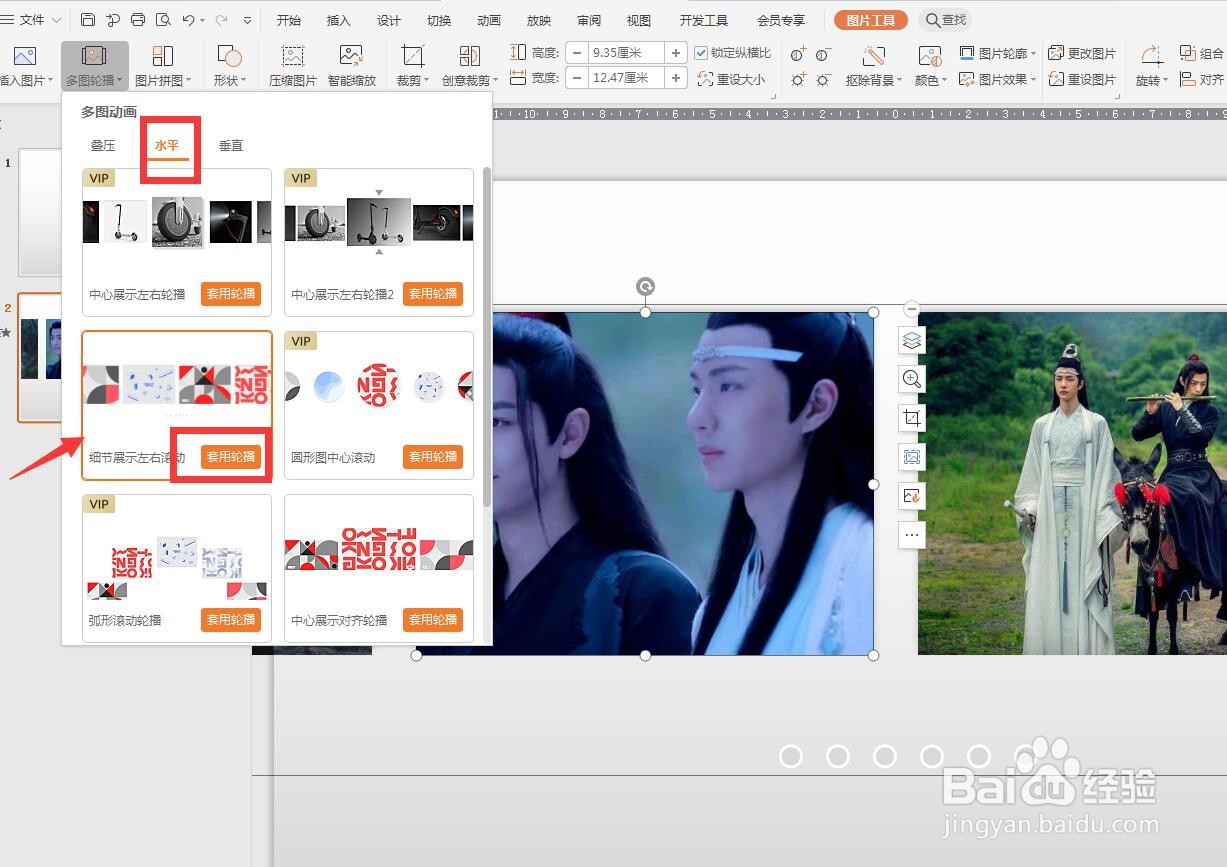Click the Print Preview icon
This screenshot has width=1227, height=867.
pyautogui.click(x=162, y=20)
